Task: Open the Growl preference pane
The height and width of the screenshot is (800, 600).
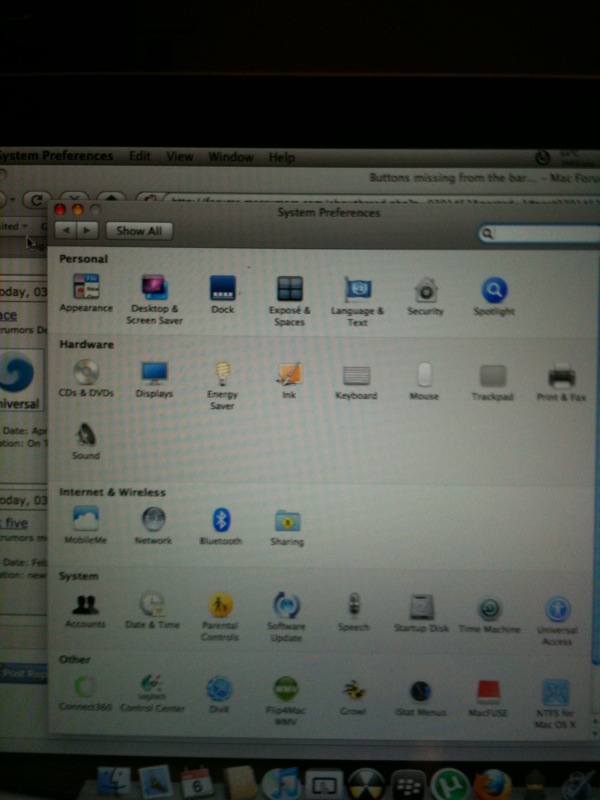Action: click(353, 697)
